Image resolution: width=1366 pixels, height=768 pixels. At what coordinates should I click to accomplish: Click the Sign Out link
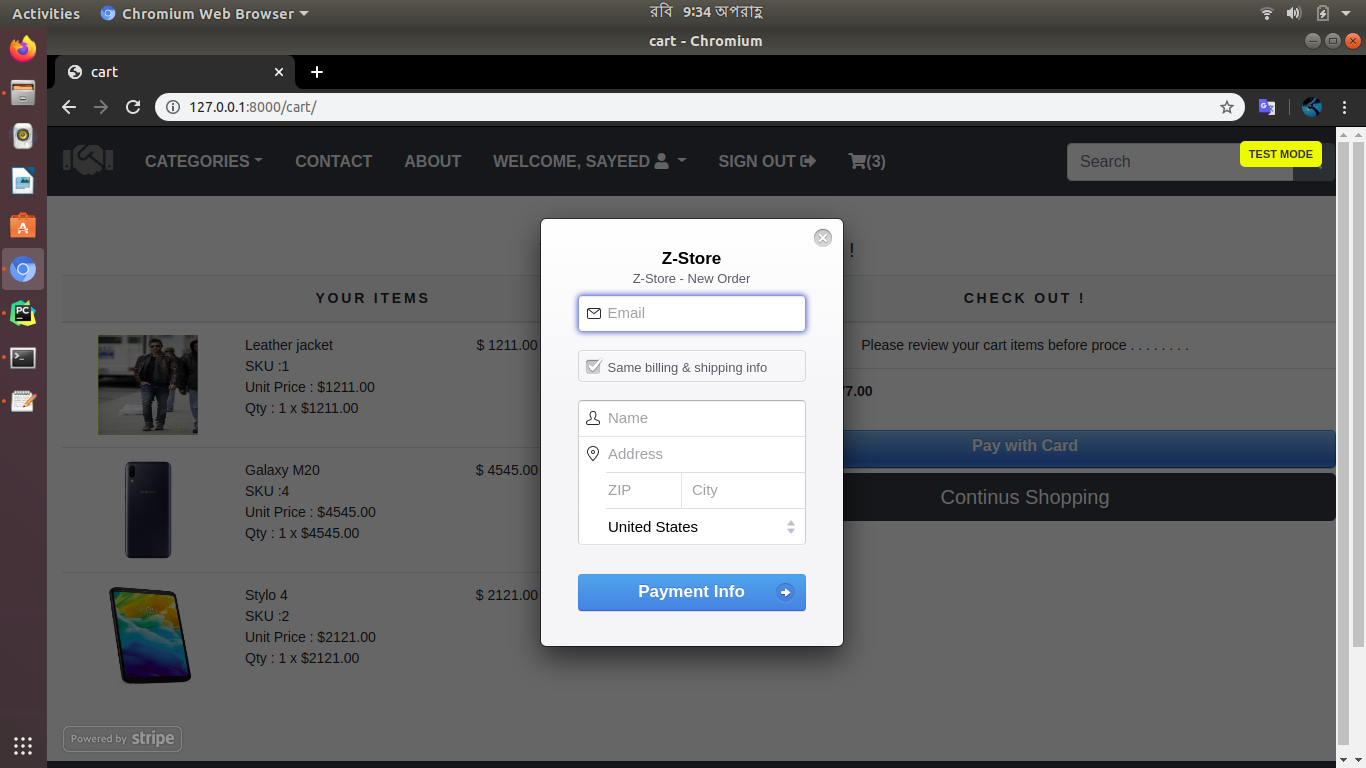point(767,161)
